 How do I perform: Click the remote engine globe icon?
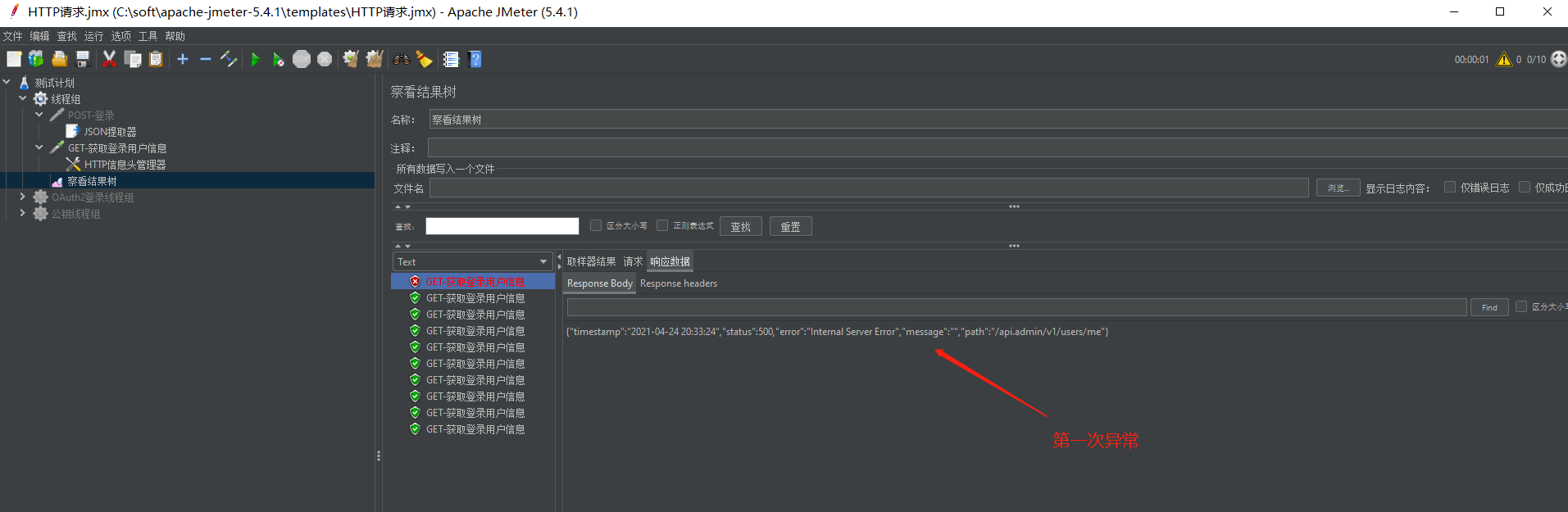tap(1558, 59)
